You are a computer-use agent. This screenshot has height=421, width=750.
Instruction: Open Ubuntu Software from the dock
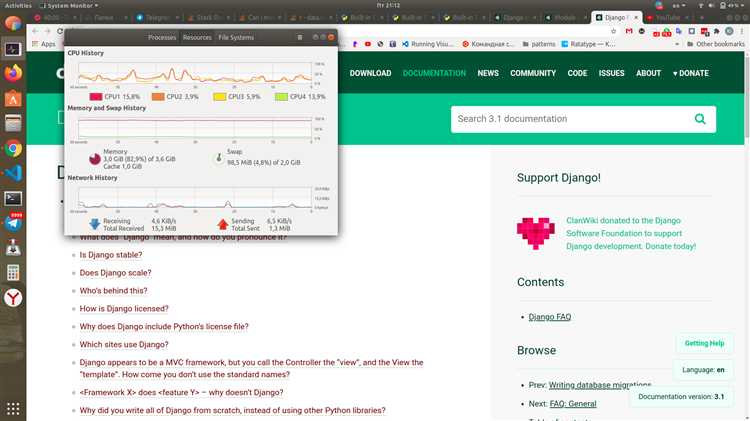coord(13,99)
